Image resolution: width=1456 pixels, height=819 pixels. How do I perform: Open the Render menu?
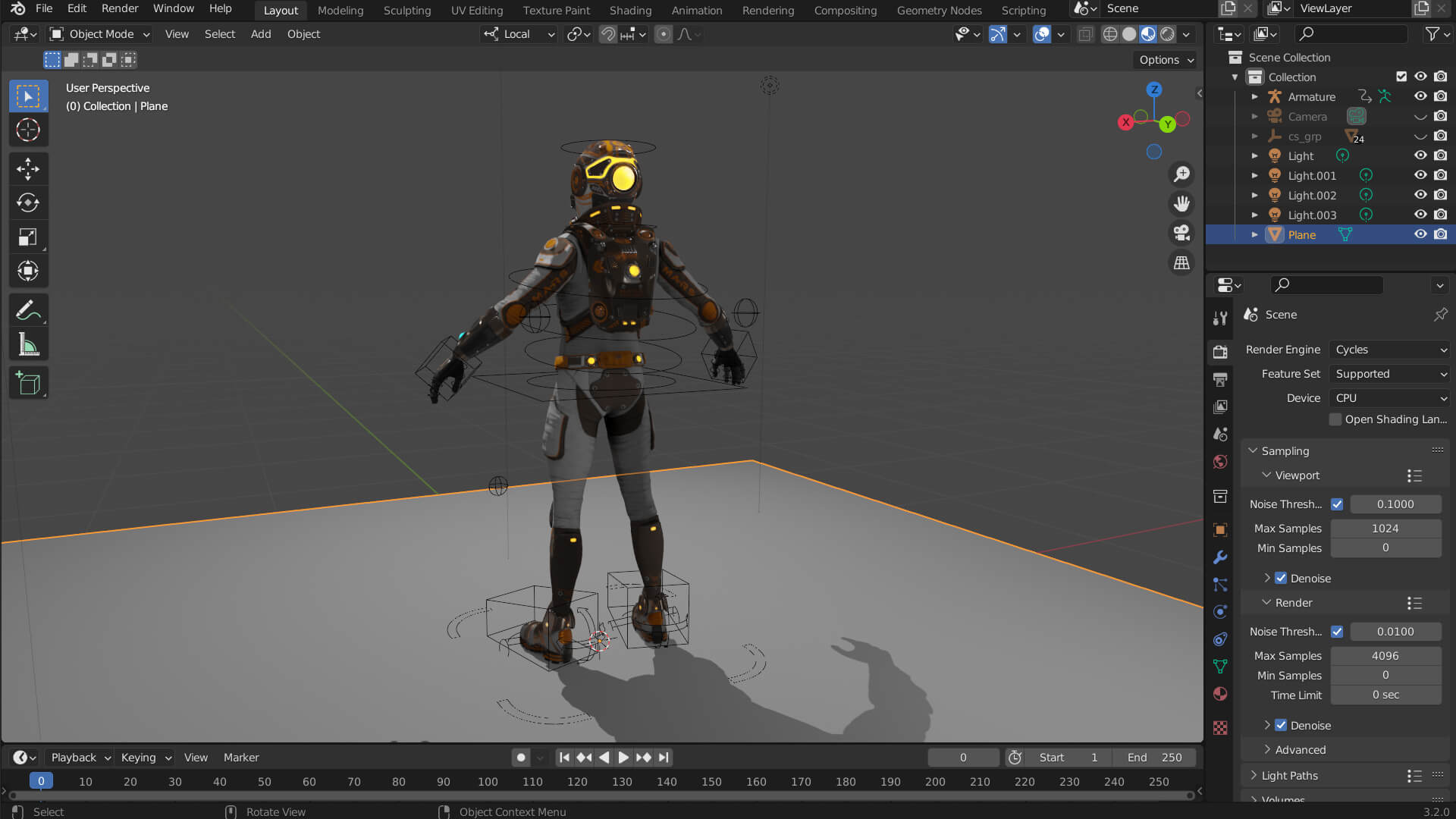coord(120,8)
